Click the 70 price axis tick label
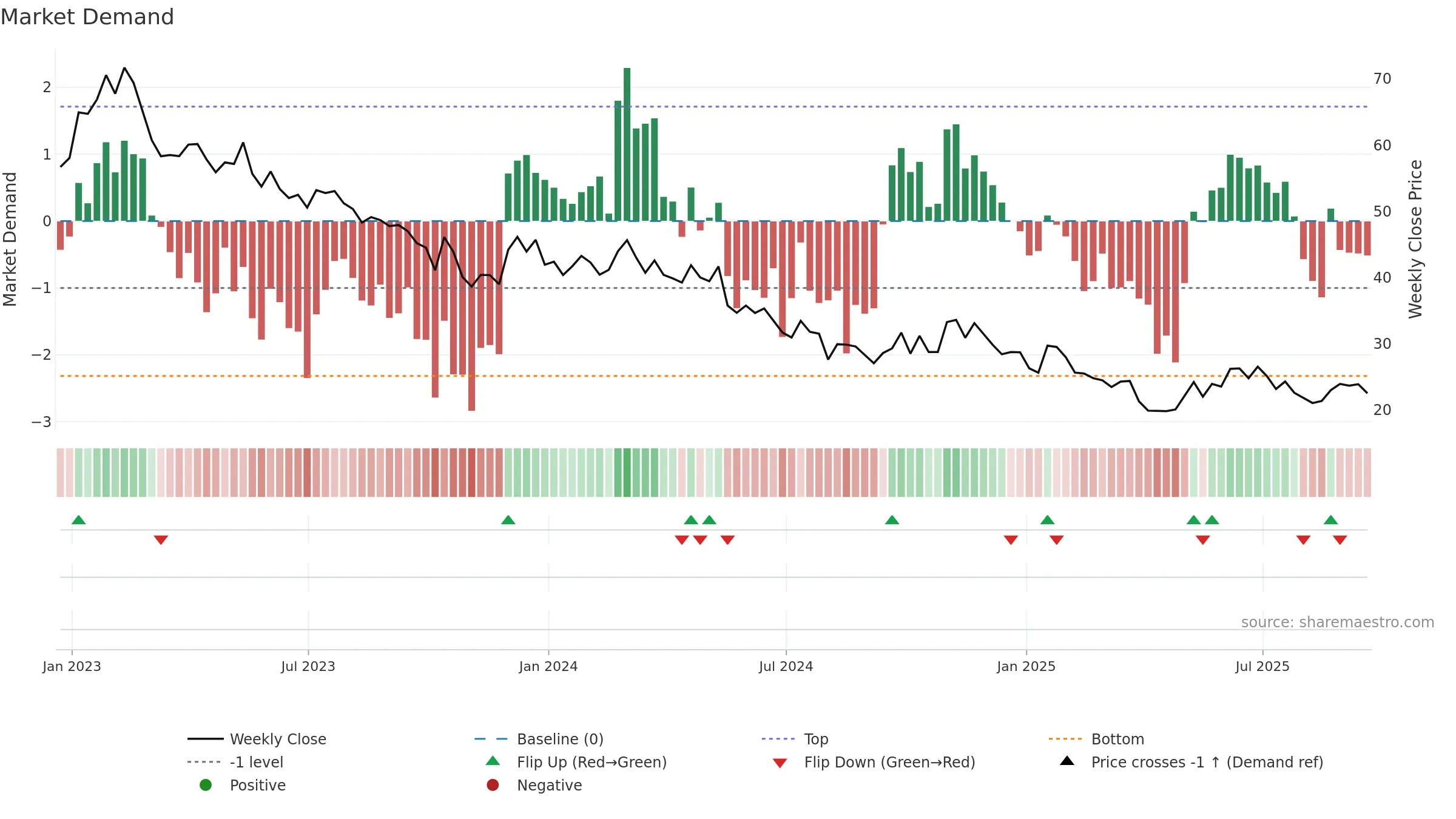Viewport: 1456px width, 819px height. tap(1383, 79)
